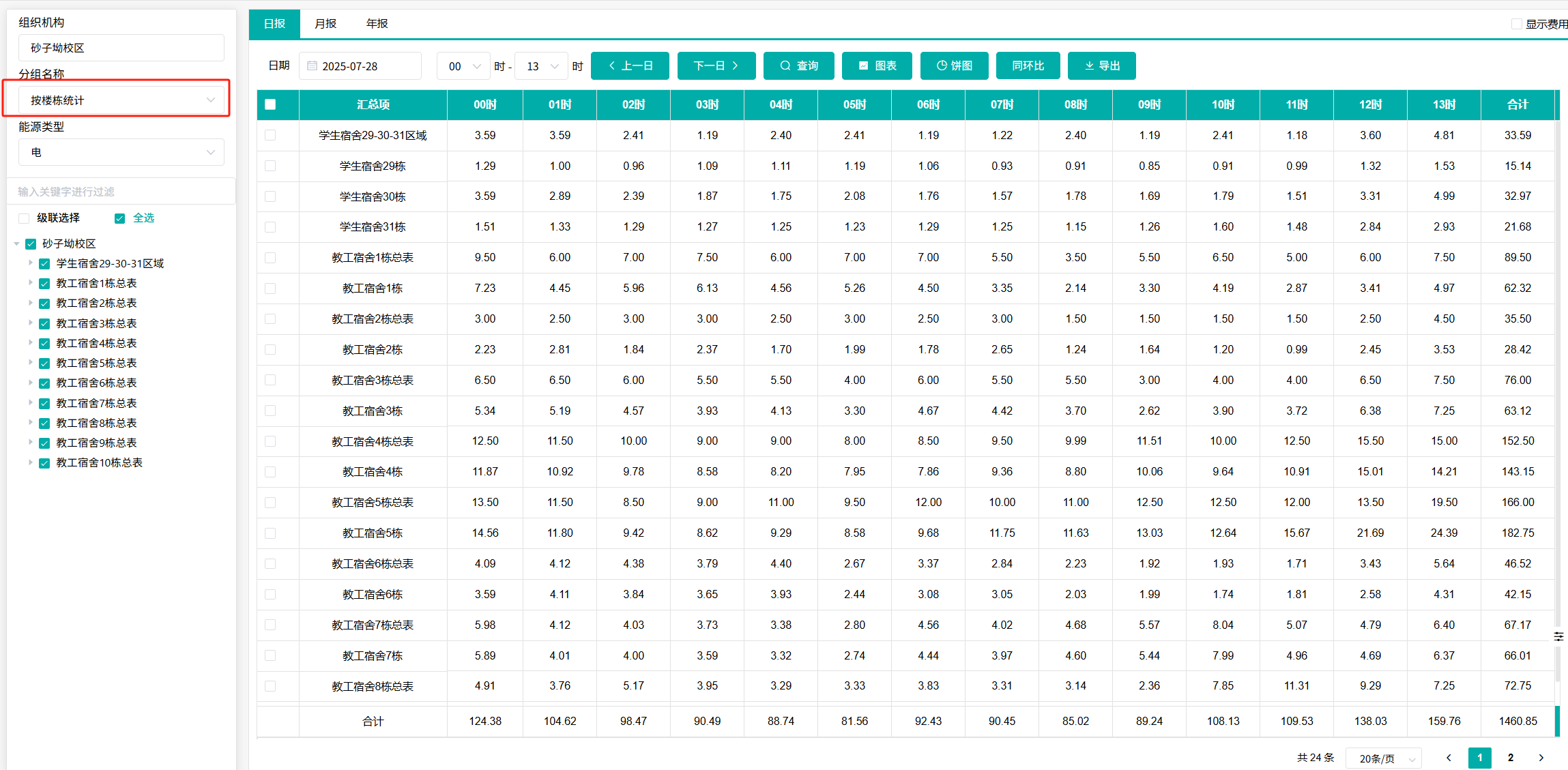Image resolution: width=1568 pixels, height=770 pixels.
Task: Switch to the 月报 tab
Action: 325,24
